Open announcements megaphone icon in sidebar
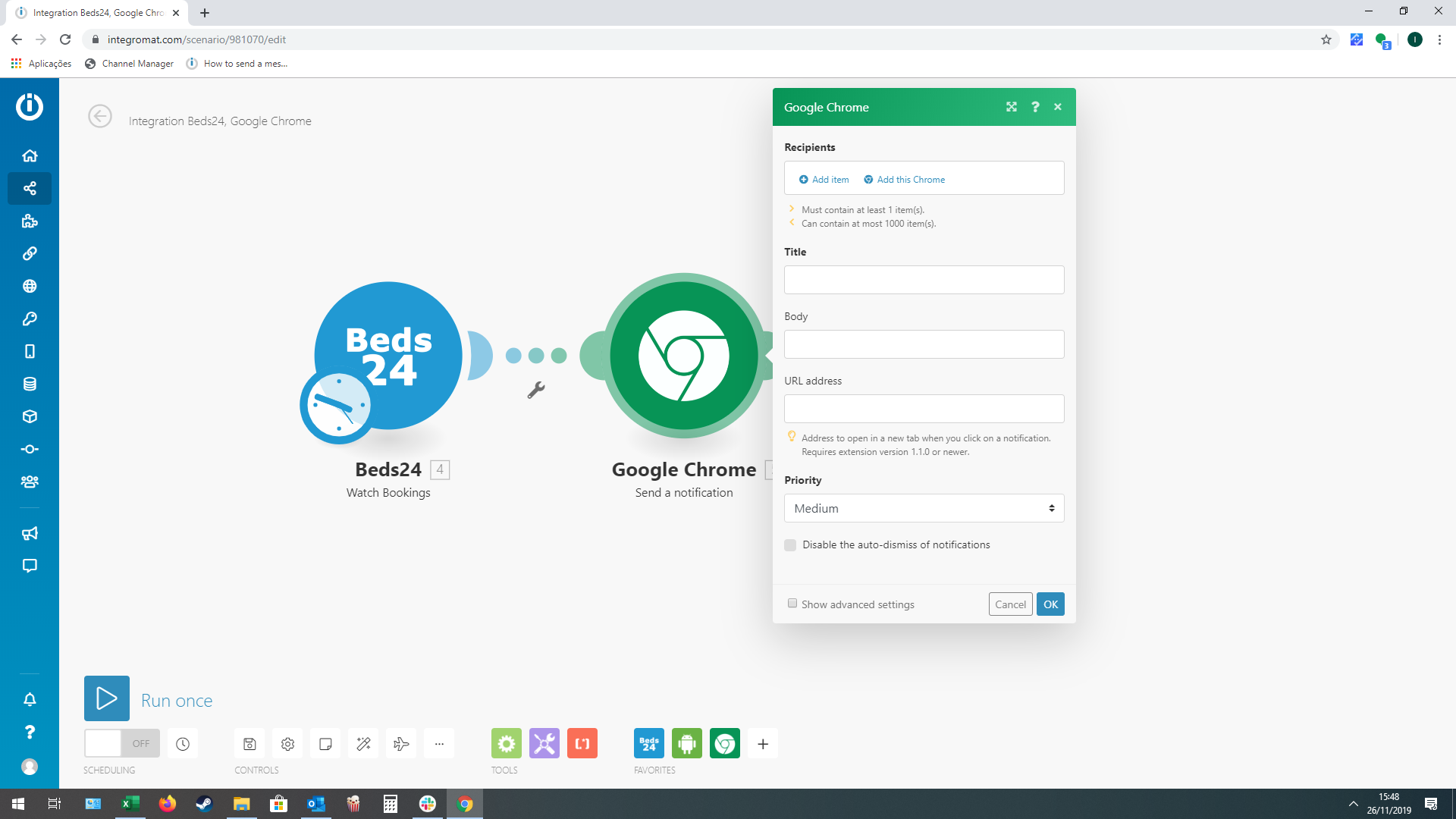This screenshot has height=819, width=1456. click(30, 533)
